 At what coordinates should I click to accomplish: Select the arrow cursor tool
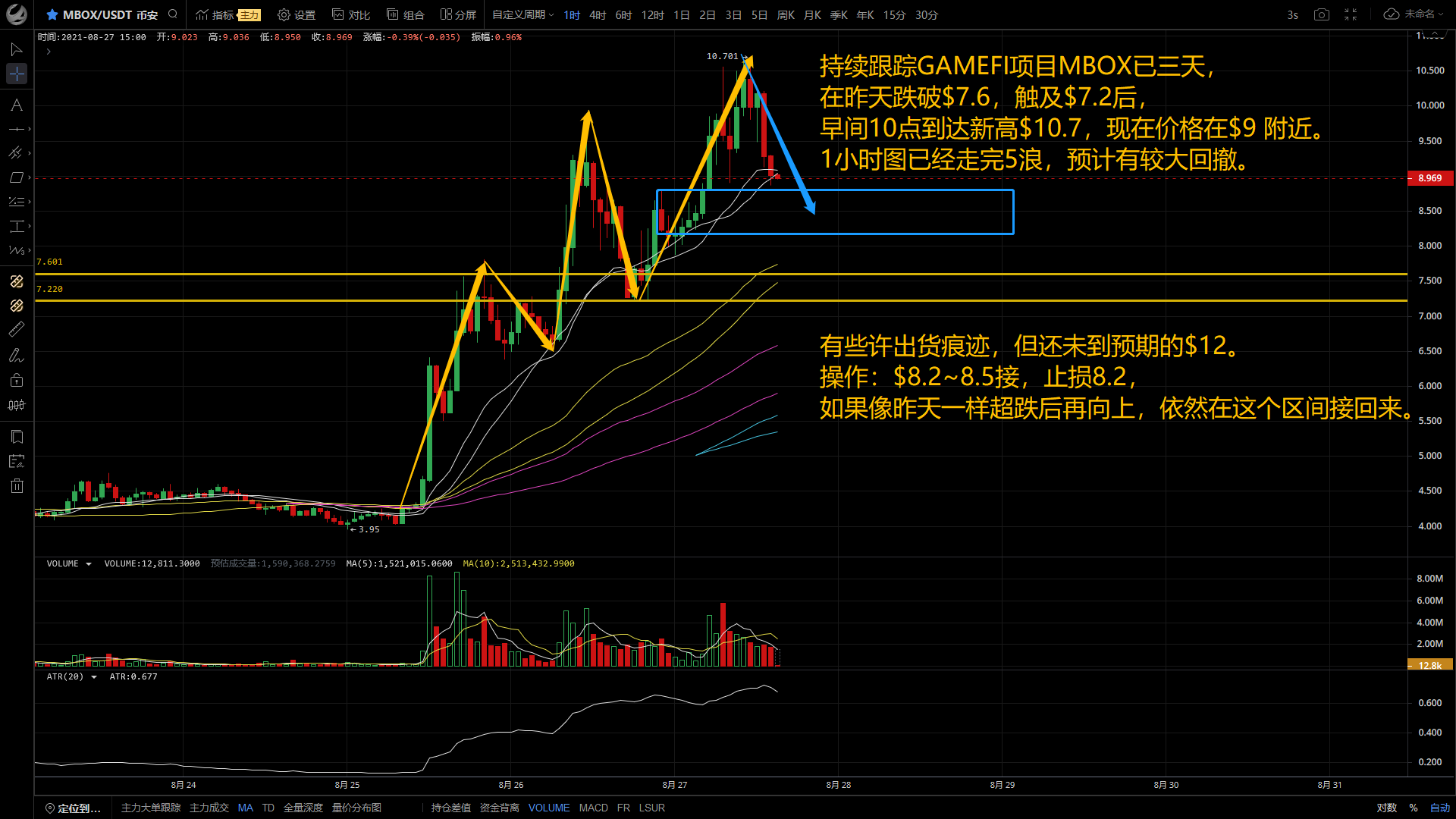(16, 49)
